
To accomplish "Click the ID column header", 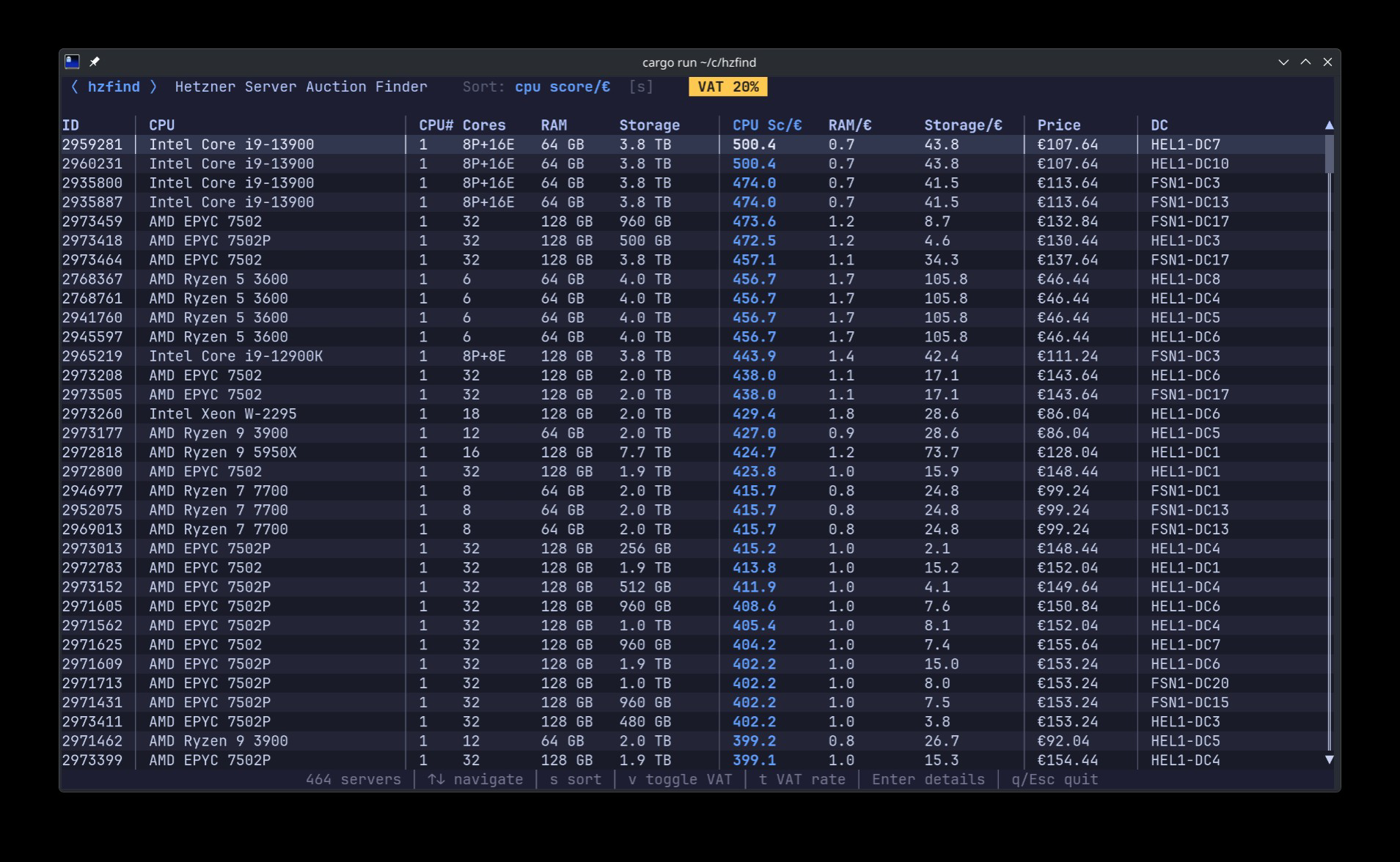I will [x=70, y=125].
